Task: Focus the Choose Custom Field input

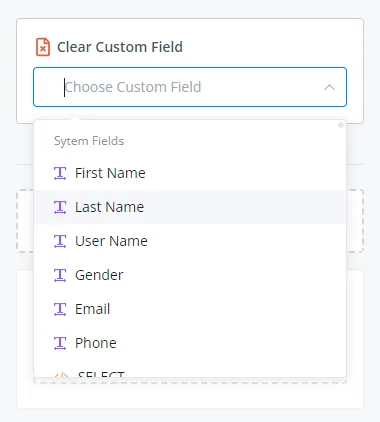Action: point(190,87)
